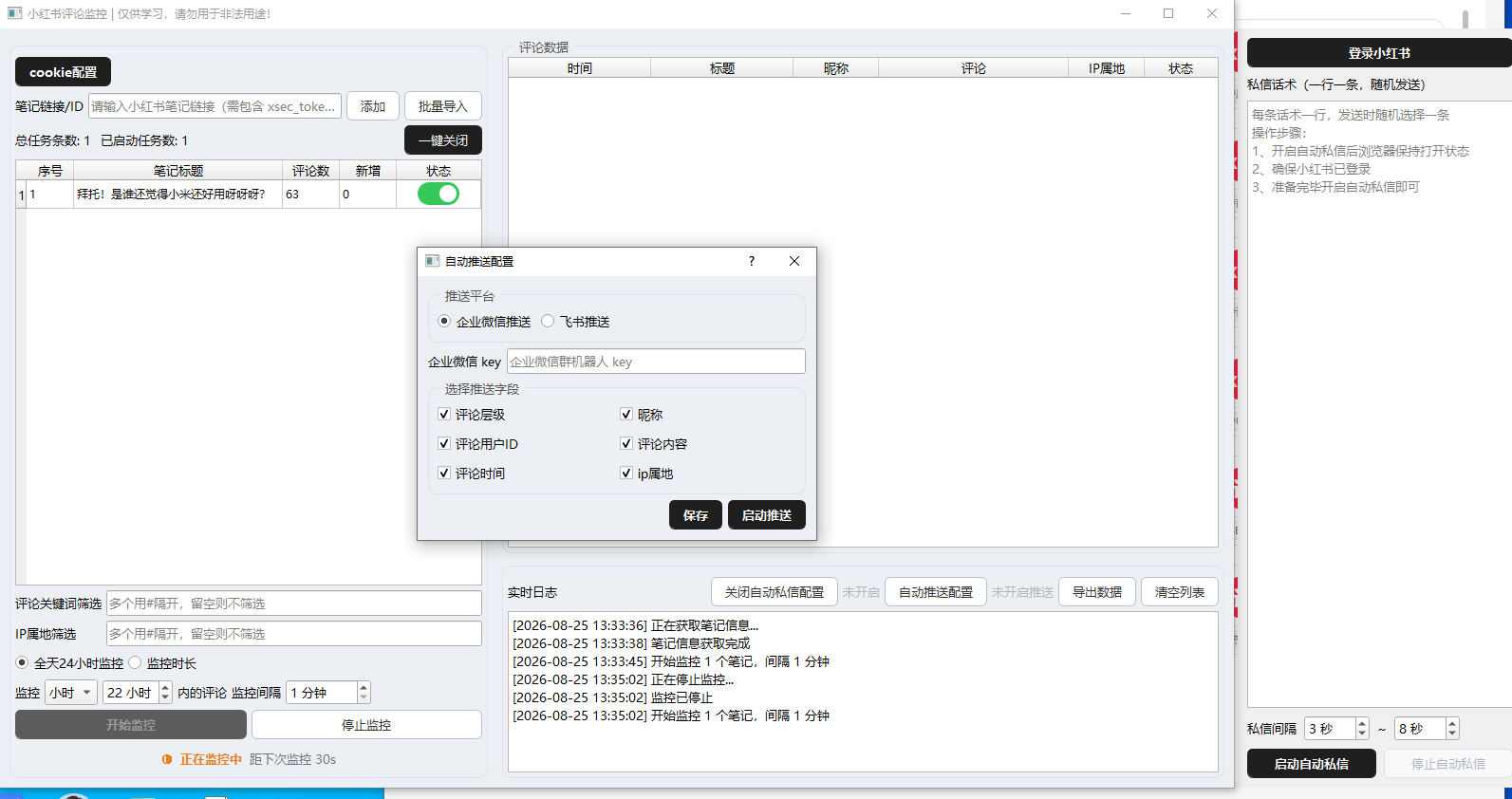1512x799 pixels.
Task: Click the 保存 button in dialog
Action: point(696,514)
